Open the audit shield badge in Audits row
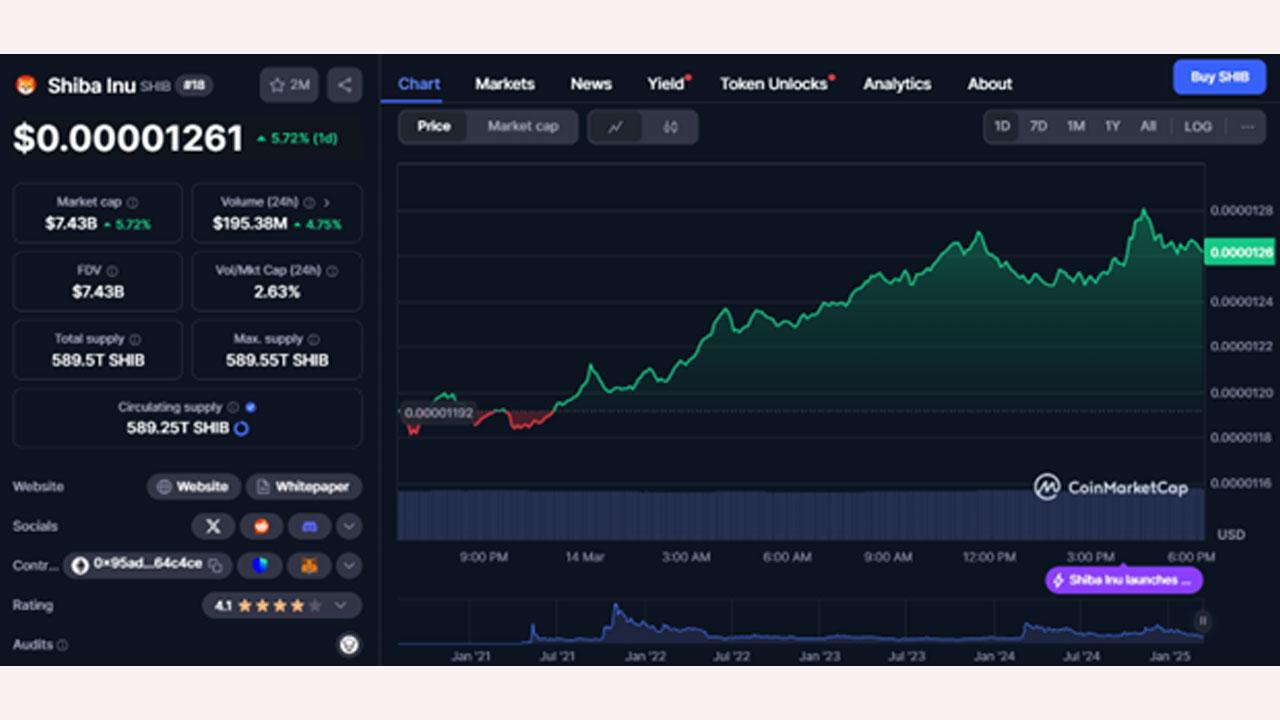Image resolution: width=1280 pixels, height=720 pixels. point(348,645)
